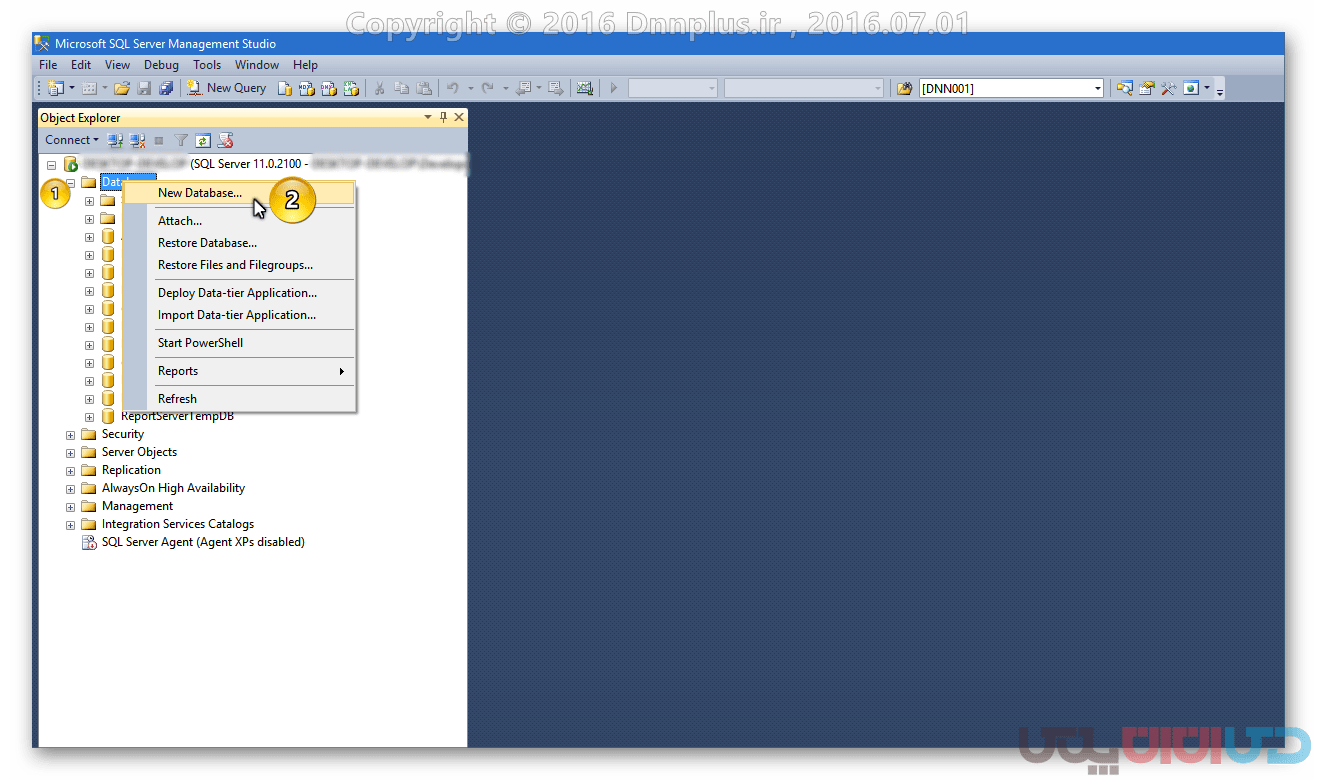
Task: Click the Open File folder icon
Action: click(122, 88)
